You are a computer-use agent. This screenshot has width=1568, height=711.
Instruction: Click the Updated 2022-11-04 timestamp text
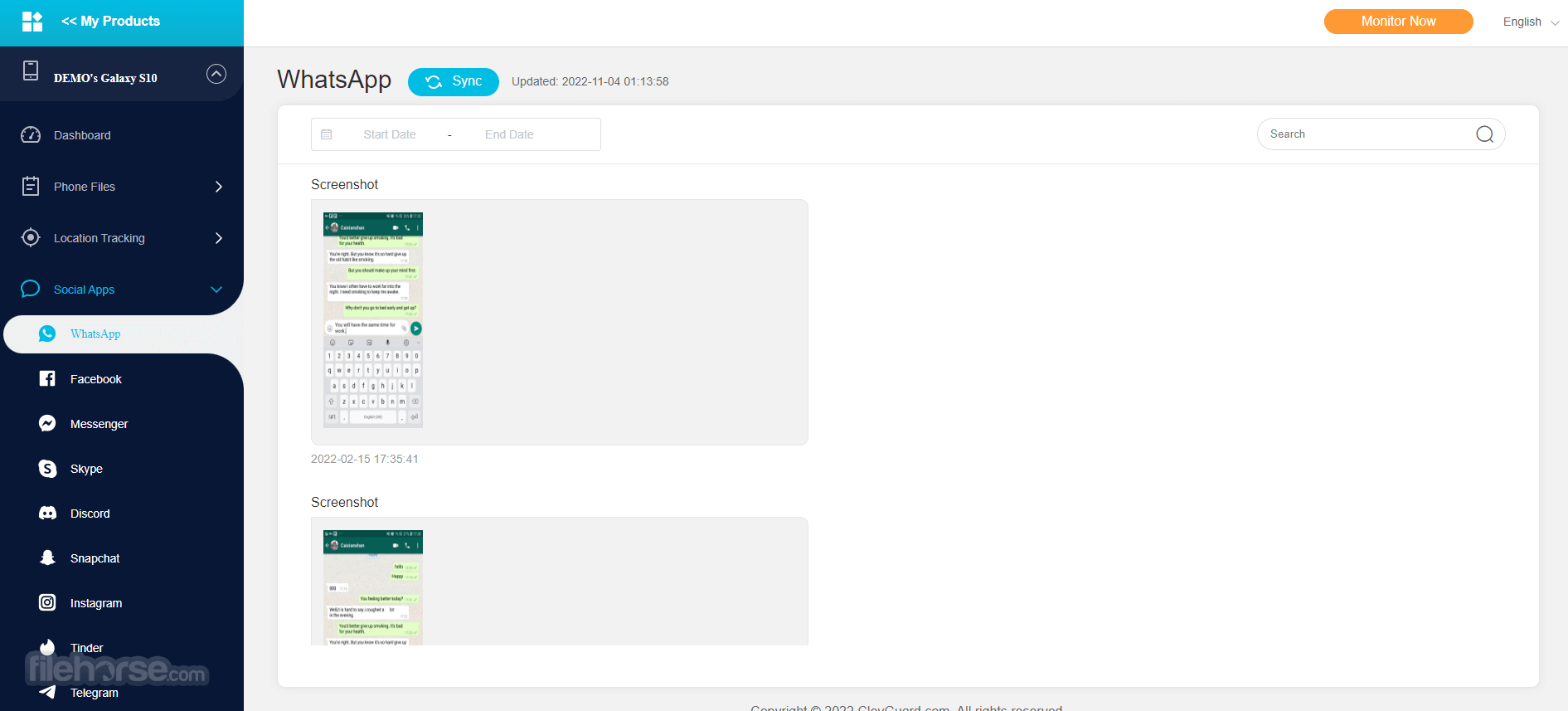(x=590, y=81)
